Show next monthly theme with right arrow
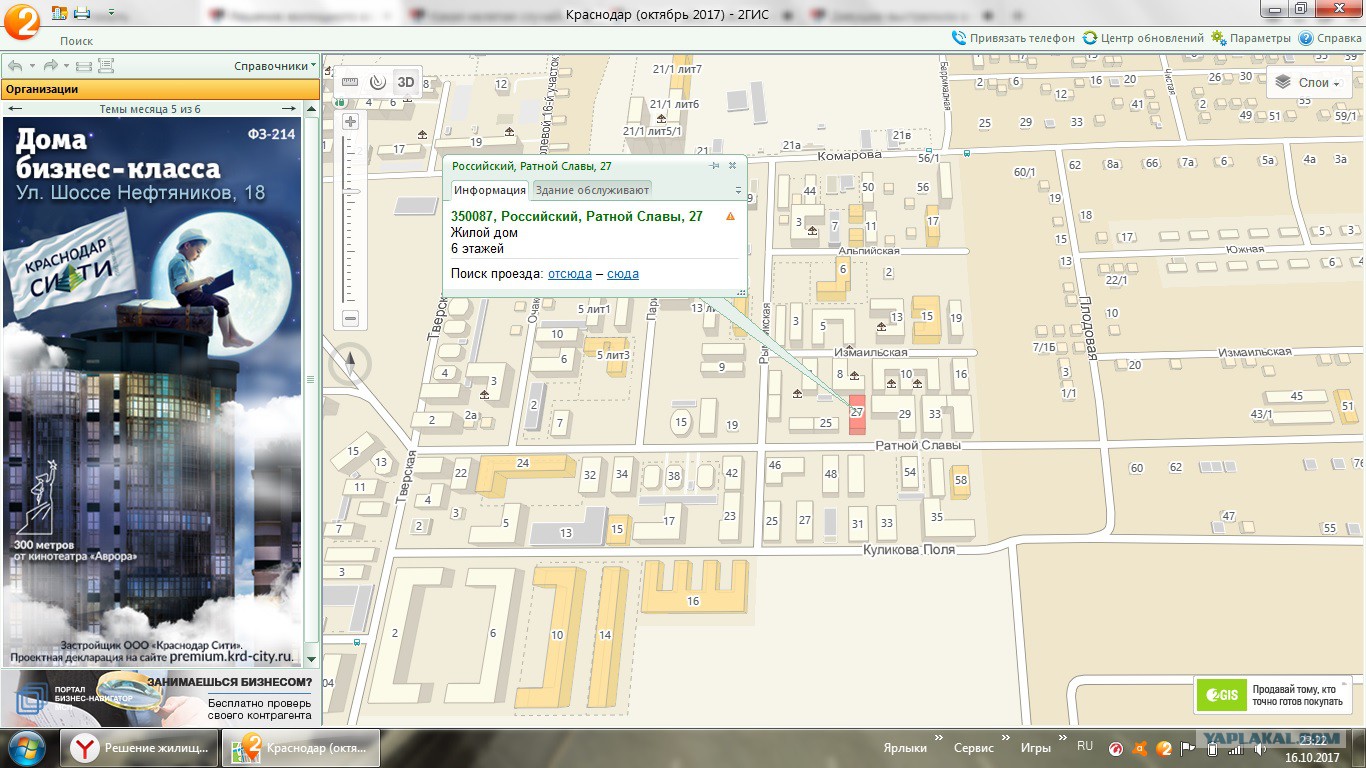 [289, 109]
